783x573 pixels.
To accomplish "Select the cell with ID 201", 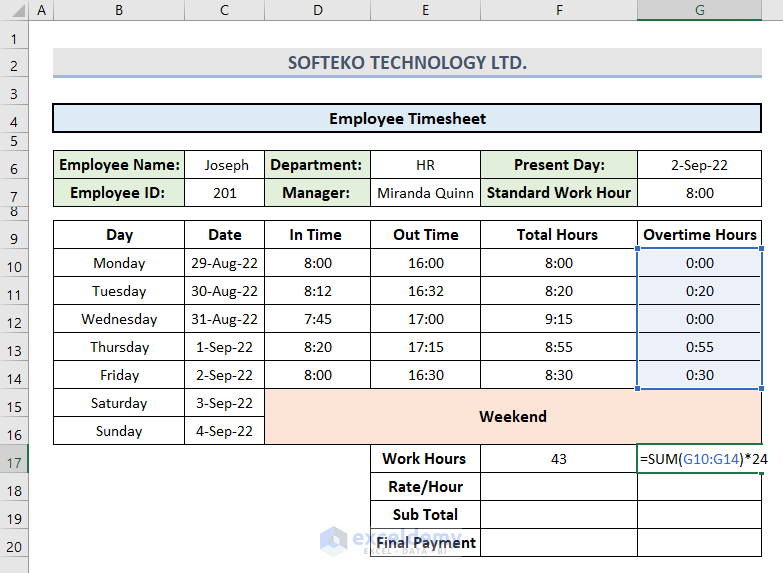I will click(x=224, y=193).
